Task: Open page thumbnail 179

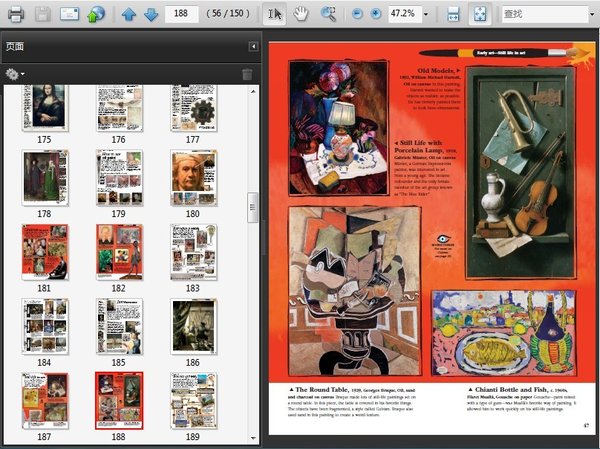Action: [x=119, y=178]
